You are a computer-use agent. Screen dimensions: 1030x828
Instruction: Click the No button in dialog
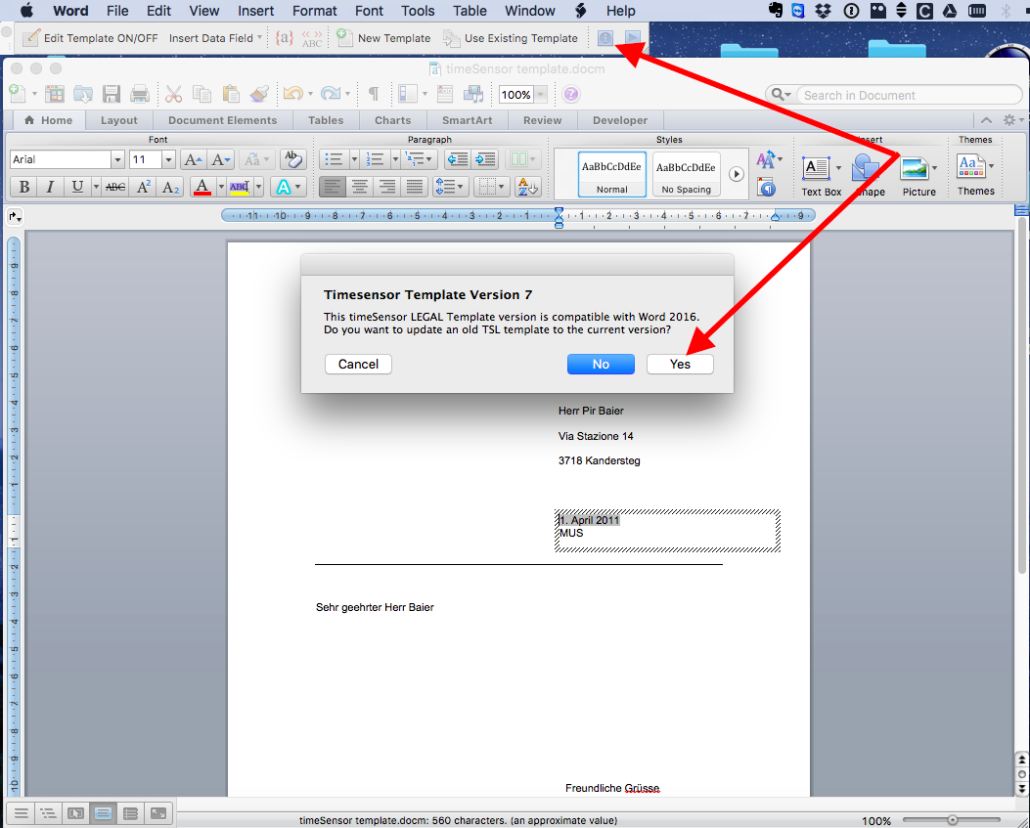[x=600, y=364]
